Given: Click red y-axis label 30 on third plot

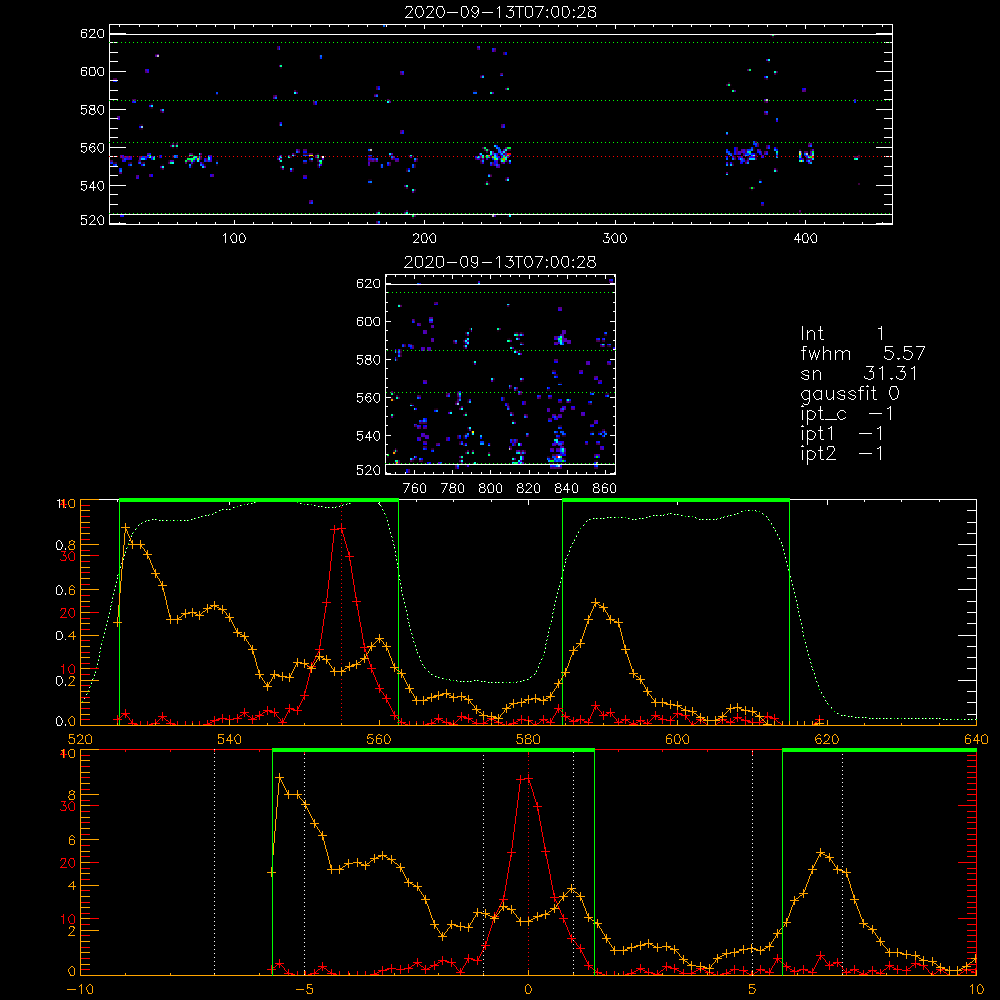Looking at the screenshot, I should (x=68, y=556).
